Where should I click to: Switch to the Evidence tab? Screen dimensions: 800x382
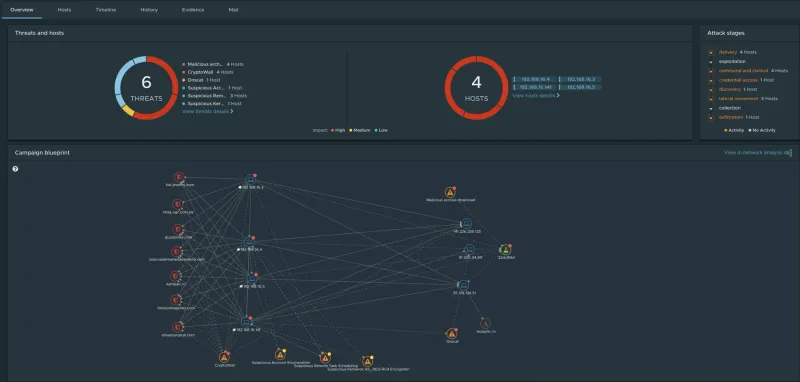click(x=193, y=10)
